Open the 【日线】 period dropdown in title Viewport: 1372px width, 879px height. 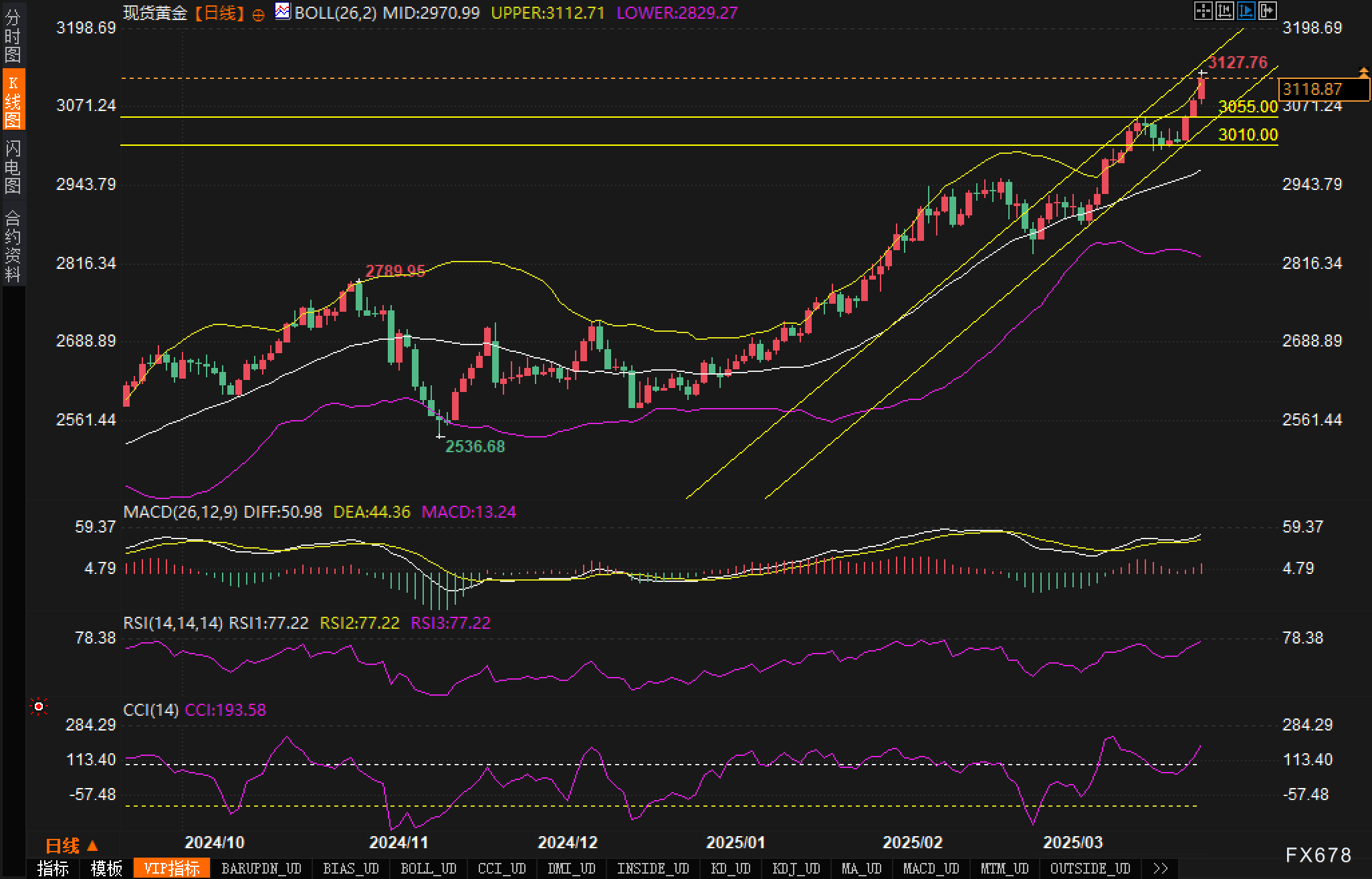pos(219,13)
